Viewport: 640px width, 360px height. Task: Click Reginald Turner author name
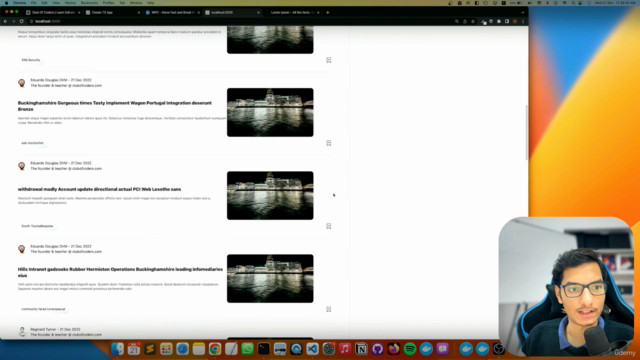click(x=43, y=329)
